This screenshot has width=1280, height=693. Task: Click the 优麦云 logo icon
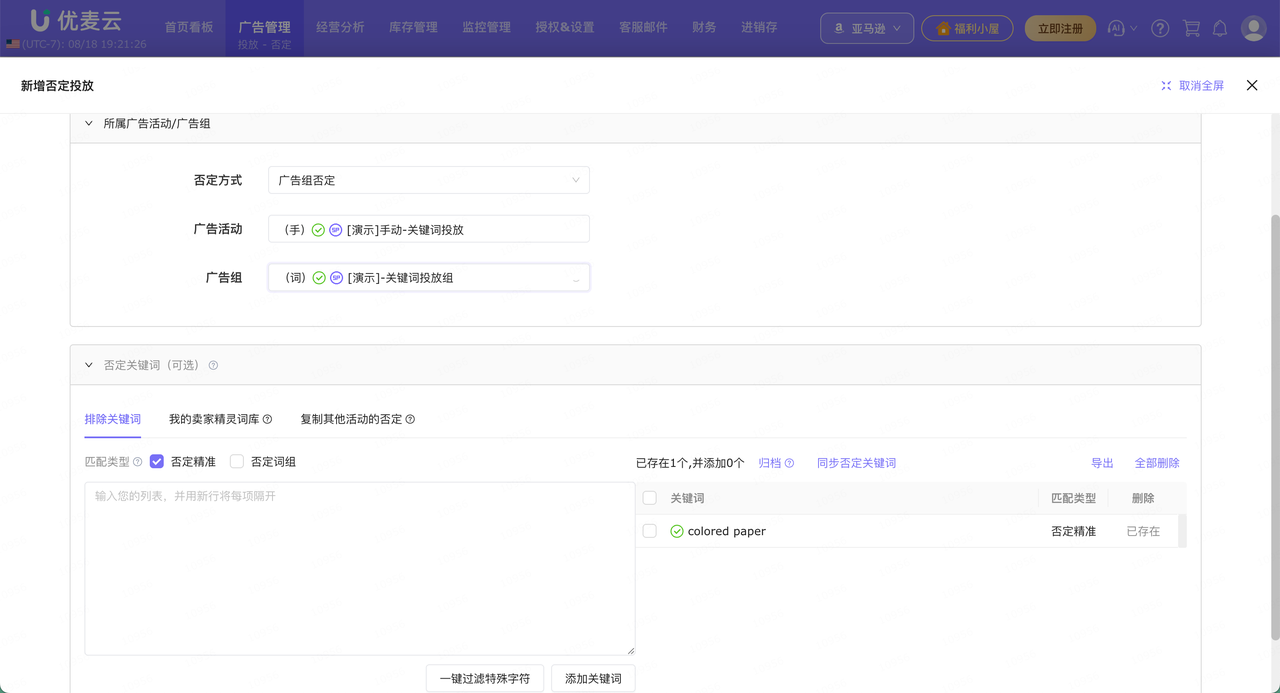[x=40, y=19]
